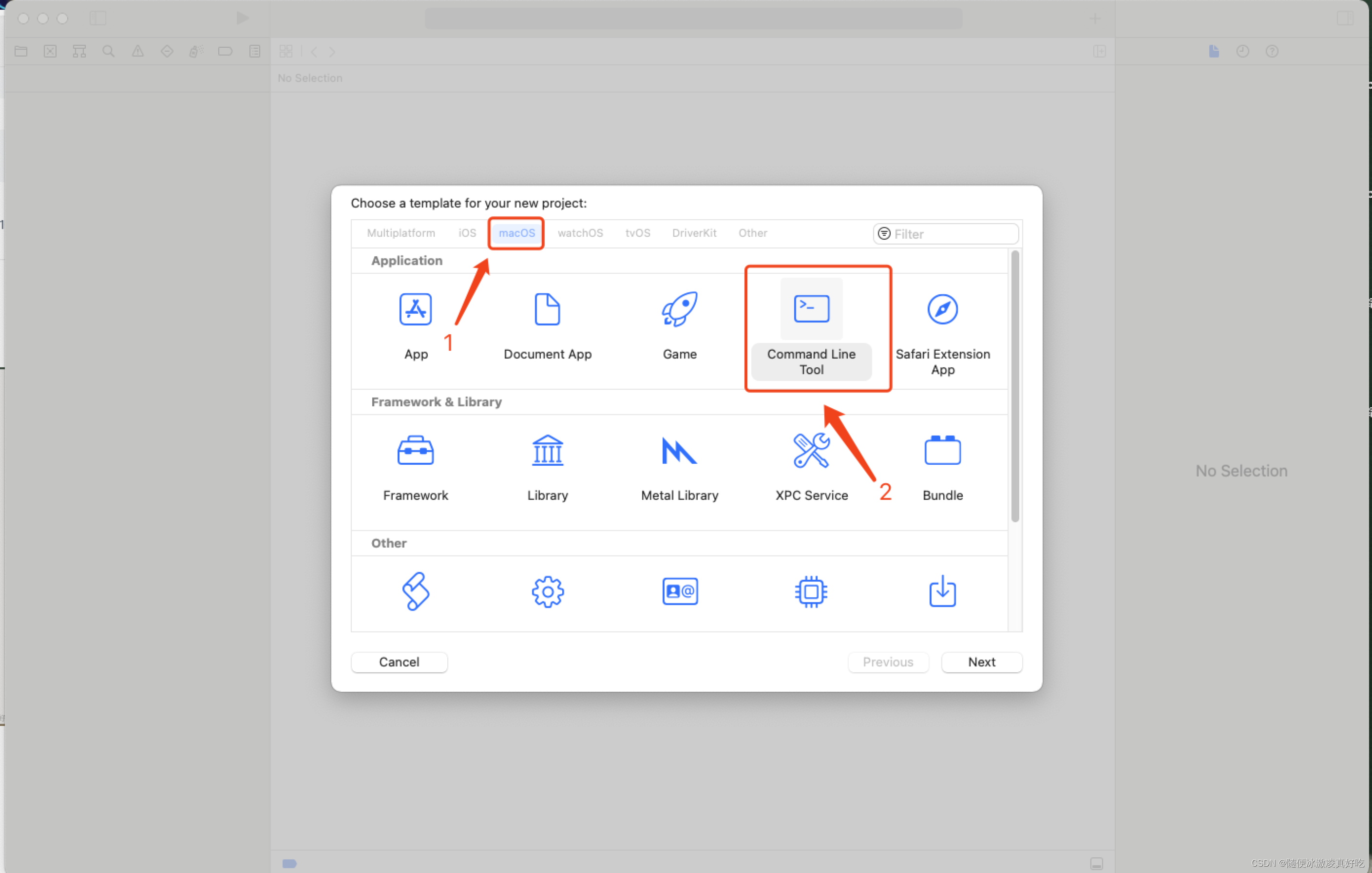Select the App template icon
The width and height of the screenshot is (1372, 873).
tap(416, 309)
